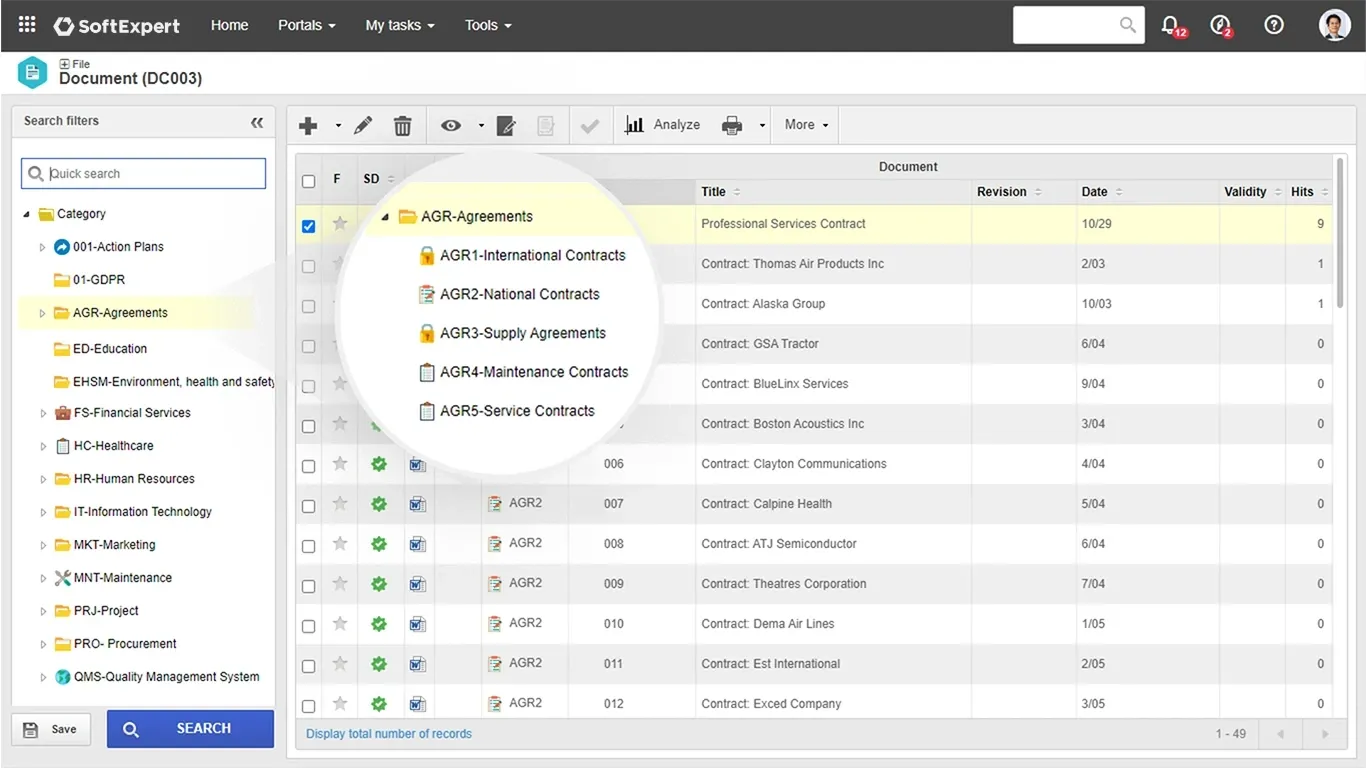The image size is (1366, 768).
Task: Check the Exced Company row checkbox
Action: tap(308, 706)
